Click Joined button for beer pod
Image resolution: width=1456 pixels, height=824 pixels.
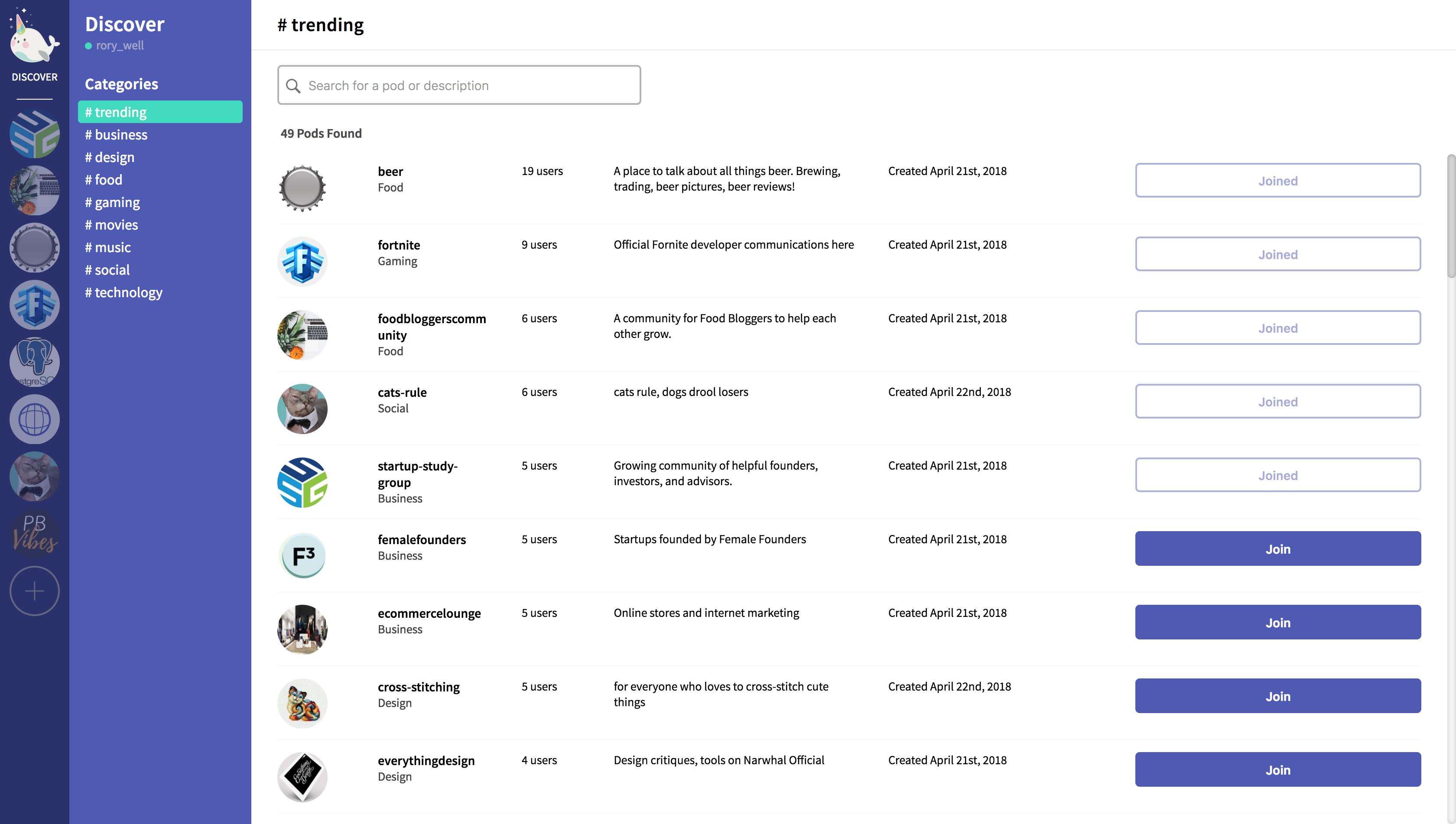point(1277,181)
